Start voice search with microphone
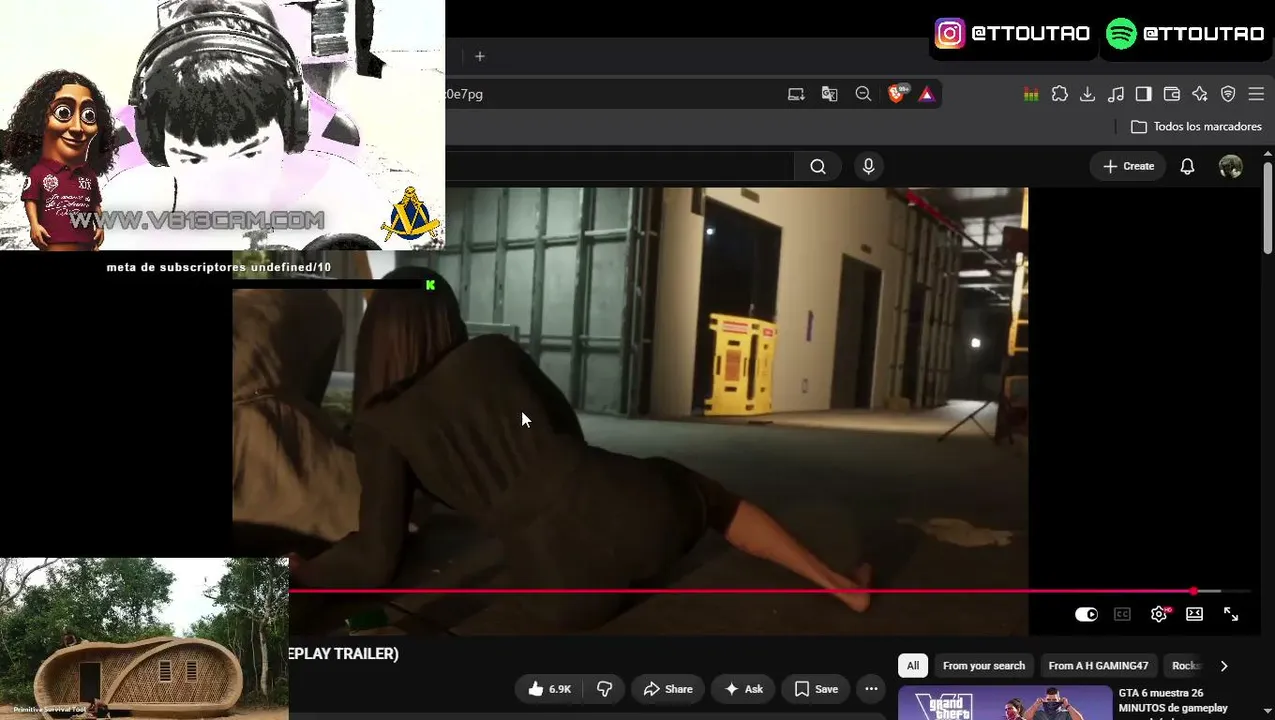 868,167
